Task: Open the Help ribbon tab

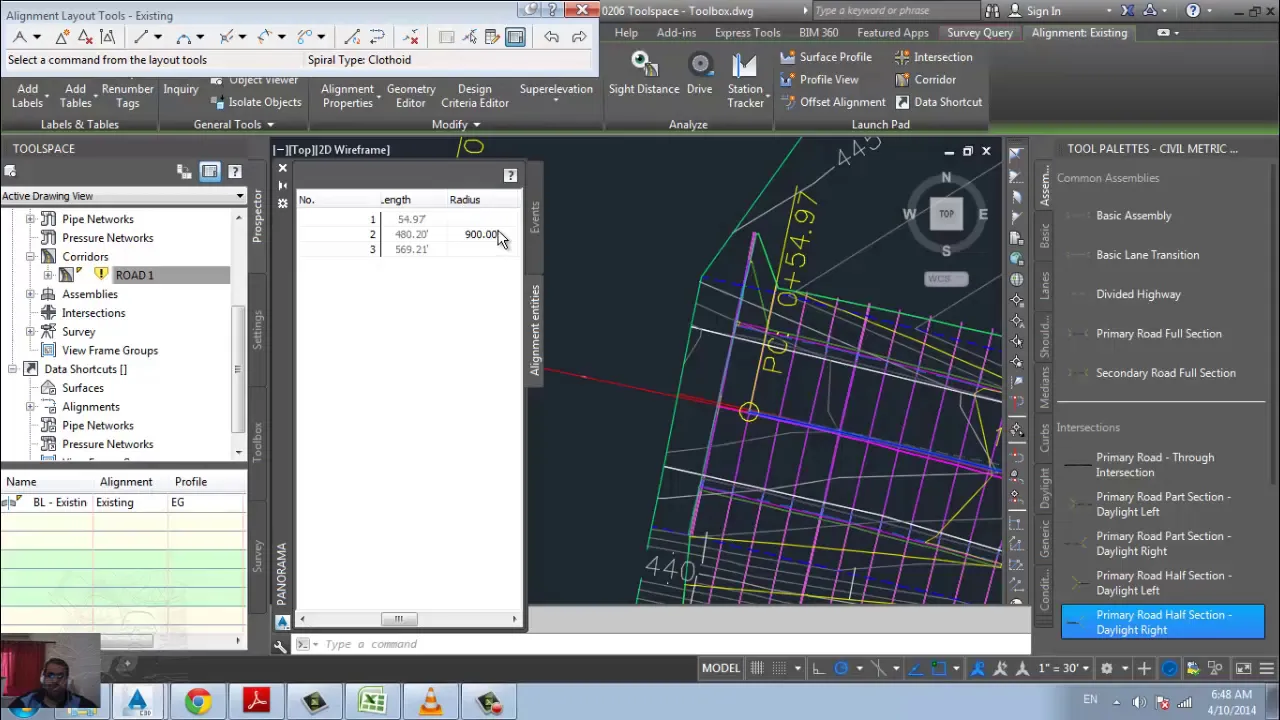Action: (x=626, y=33)
